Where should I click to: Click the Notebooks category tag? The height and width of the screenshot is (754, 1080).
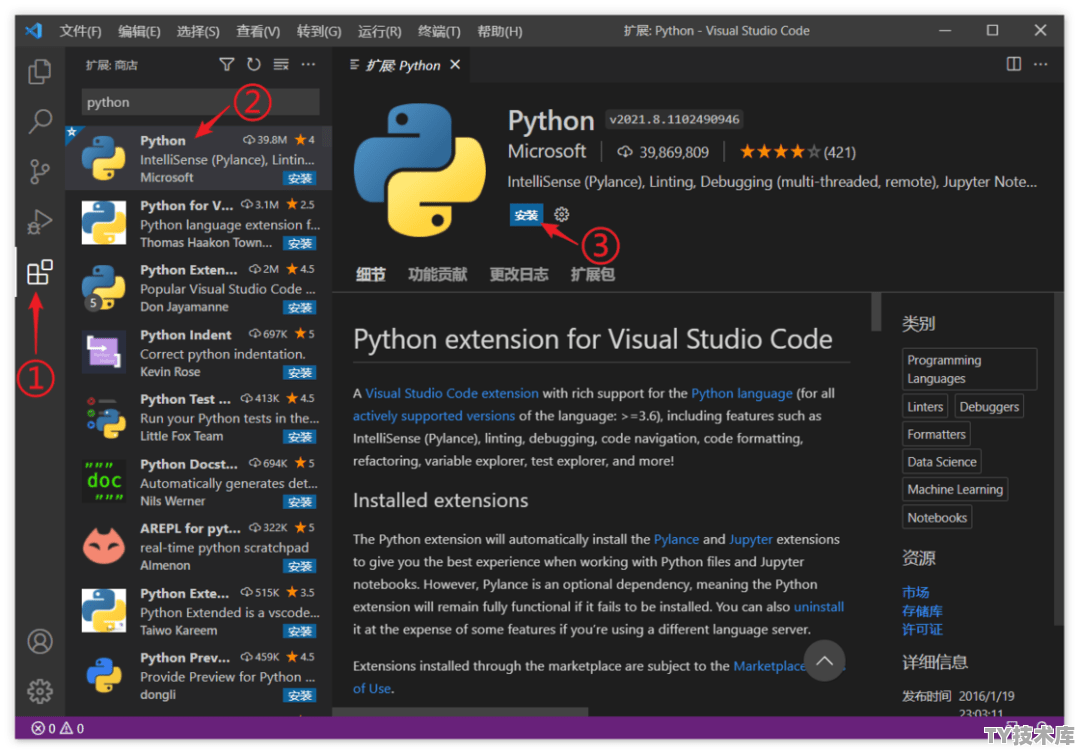point(937,517)
